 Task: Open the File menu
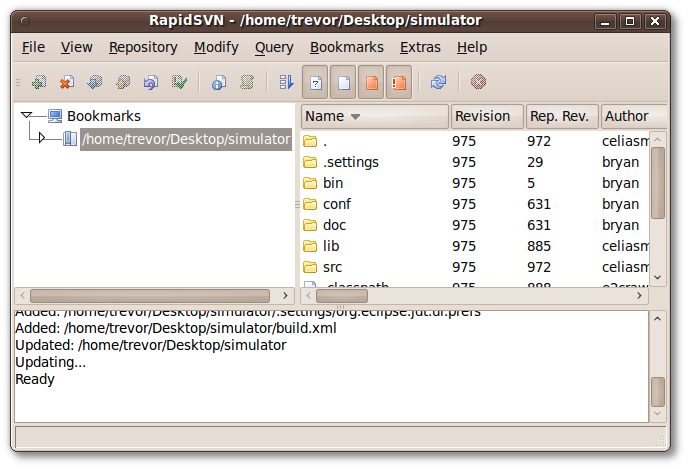[33, 47]
